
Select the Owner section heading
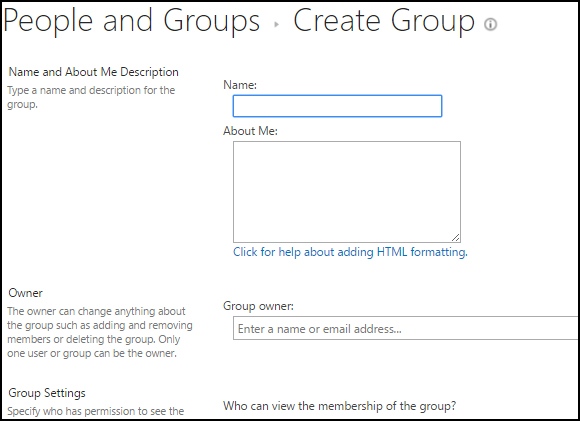tap(26, 293)
